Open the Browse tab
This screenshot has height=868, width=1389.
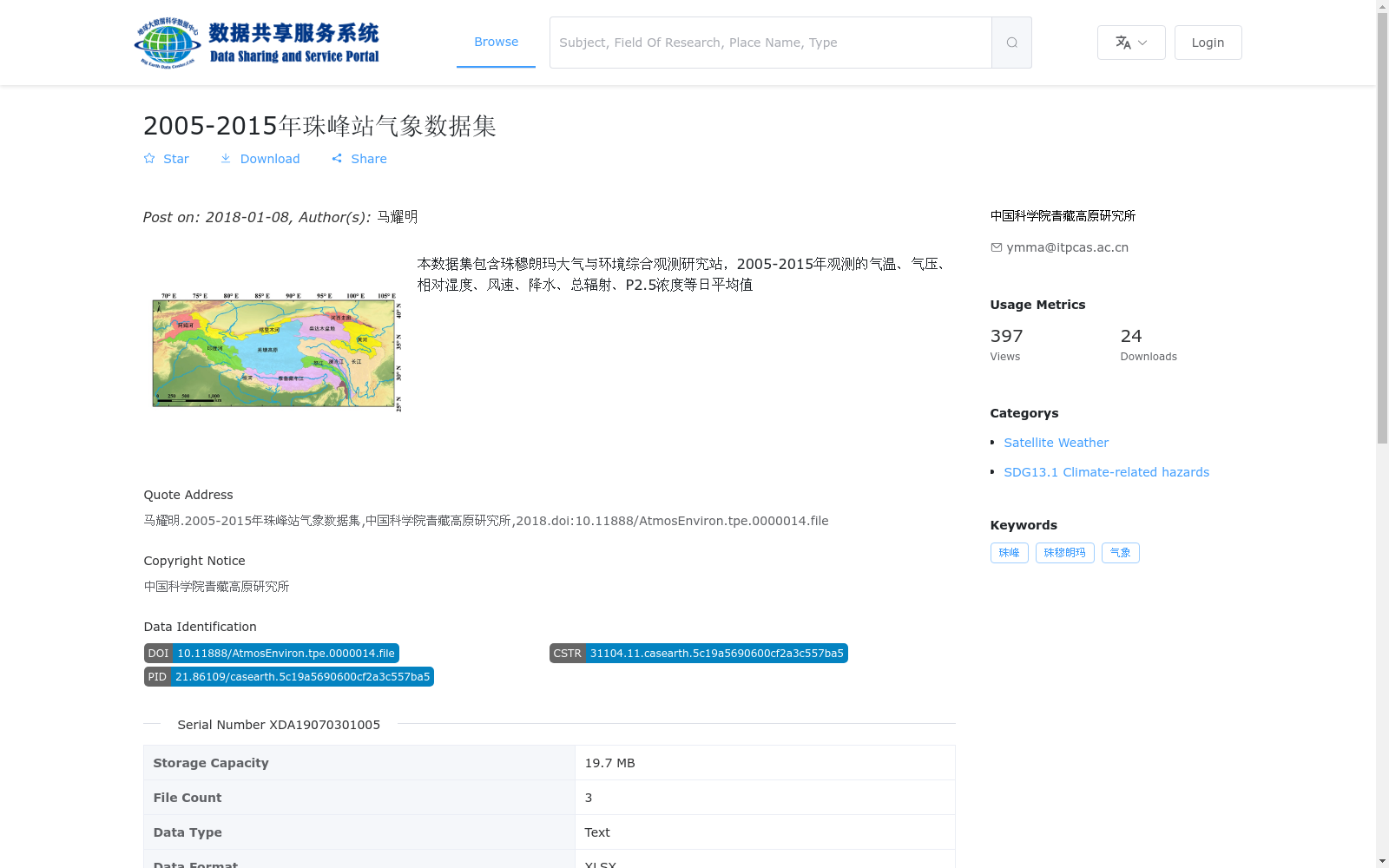coord(496,42)
